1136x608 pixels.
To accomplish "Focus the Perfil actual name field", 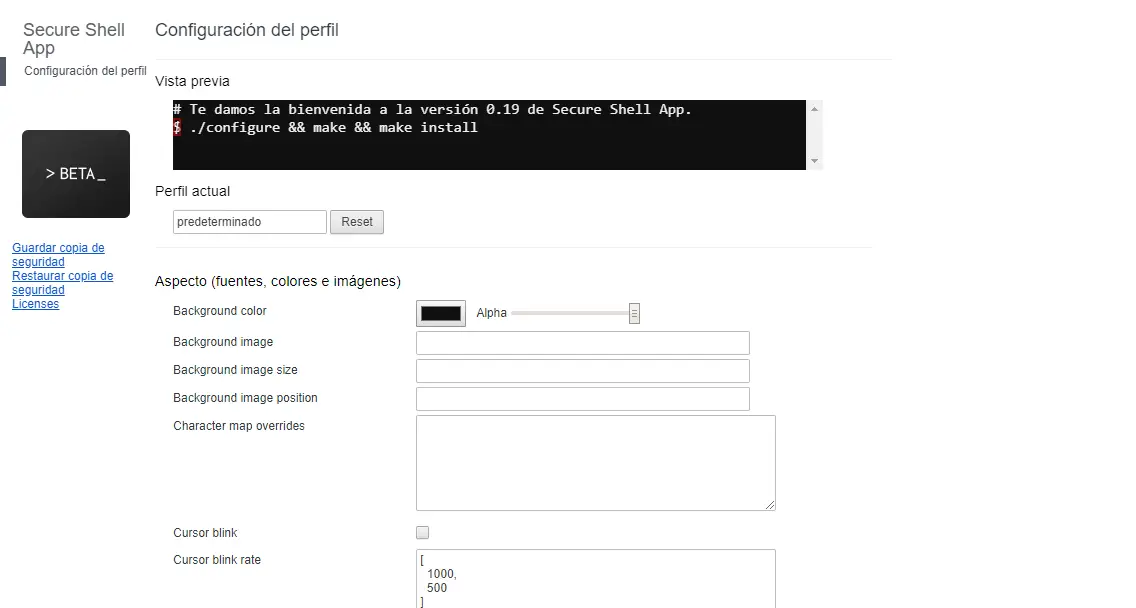I will click(250, 222).
